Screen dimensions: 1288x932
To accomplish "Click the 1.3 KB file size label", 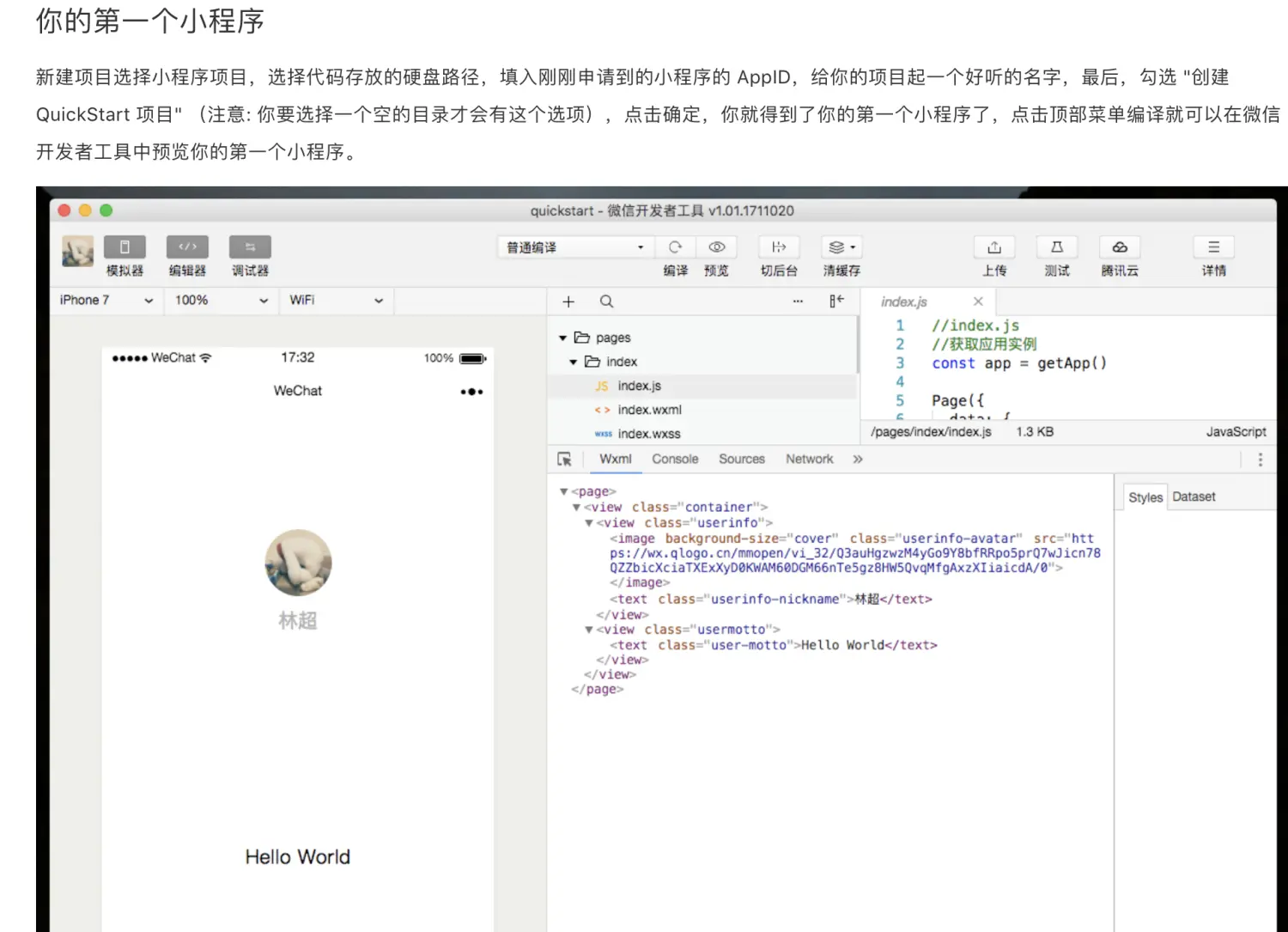I will point(1035,432).
